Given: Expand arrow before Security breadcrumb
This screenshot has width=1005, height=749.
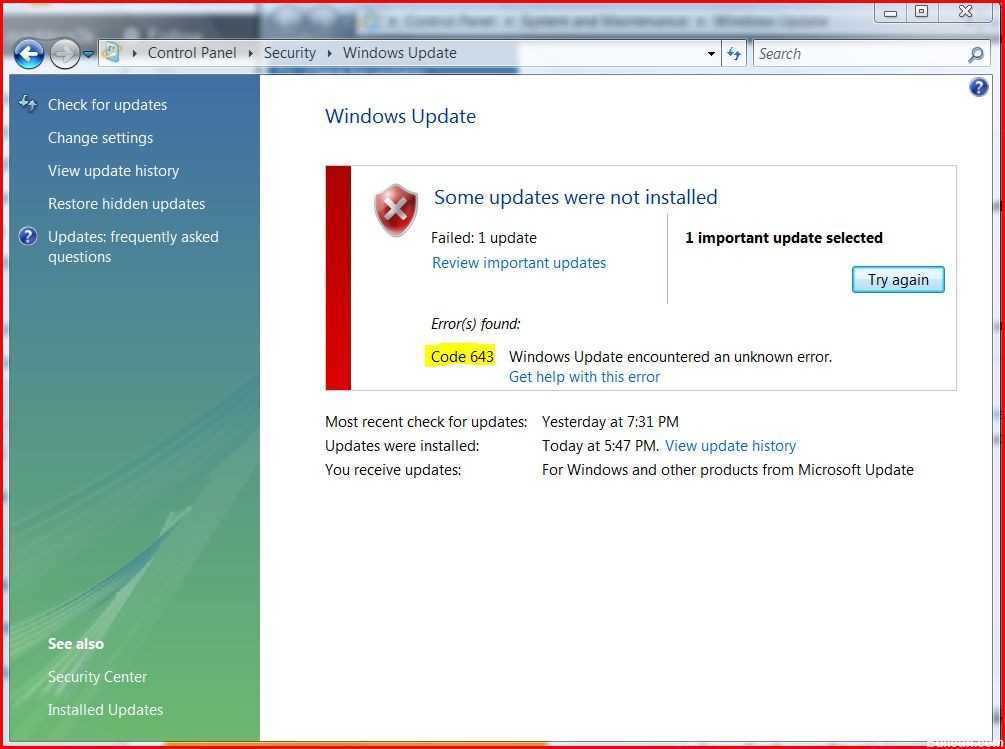Looking at the screenshot, I should [251, 53].
